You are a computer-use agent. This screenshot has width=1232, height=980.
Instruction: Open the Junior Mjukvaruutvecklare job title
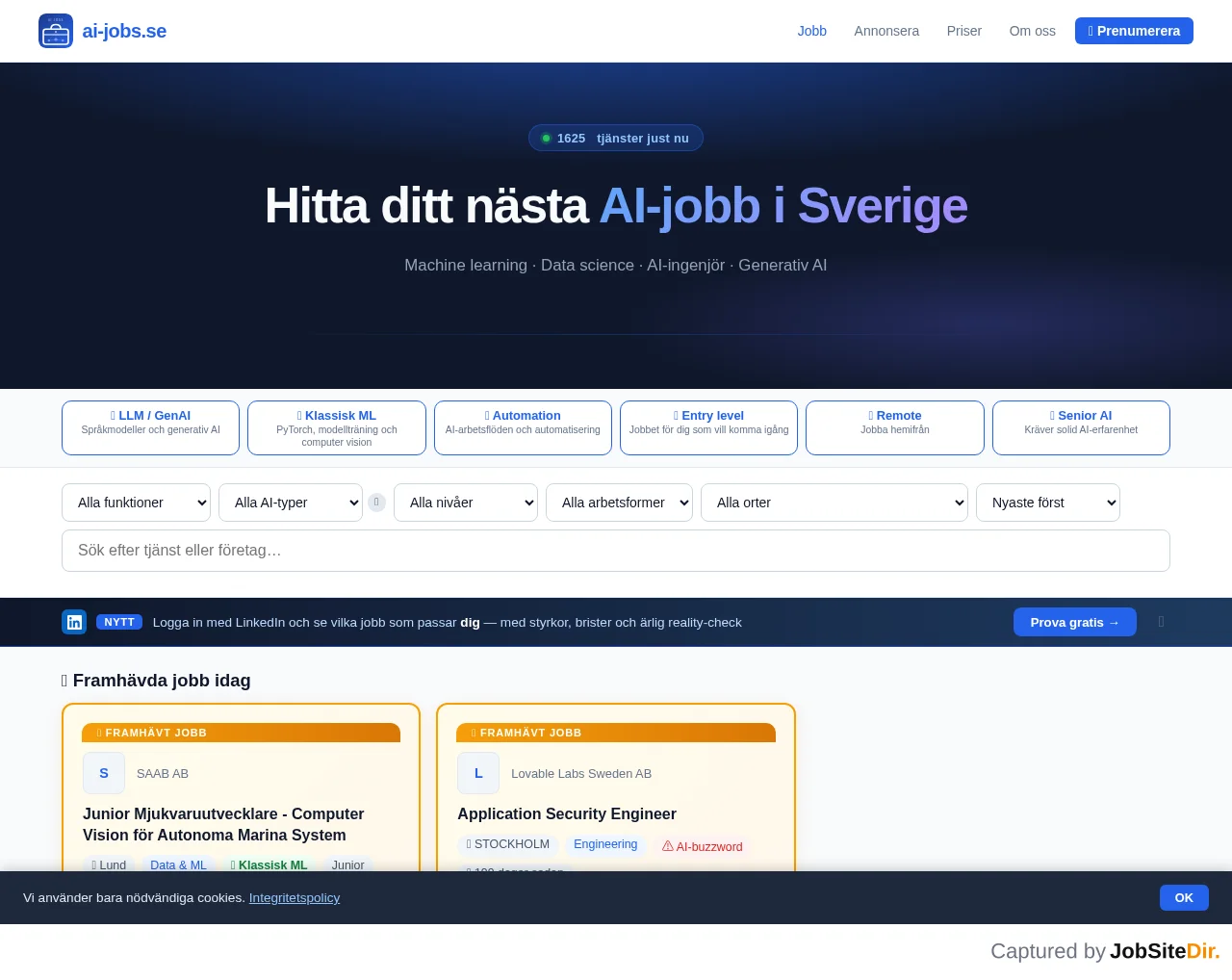[223, 824]
